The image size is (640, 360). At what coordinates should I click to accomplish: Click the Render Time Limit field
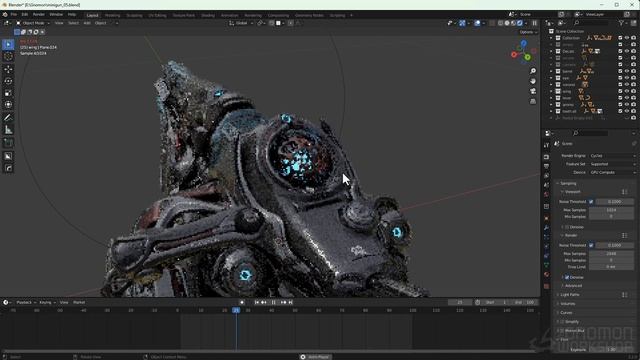click(611, 267)
